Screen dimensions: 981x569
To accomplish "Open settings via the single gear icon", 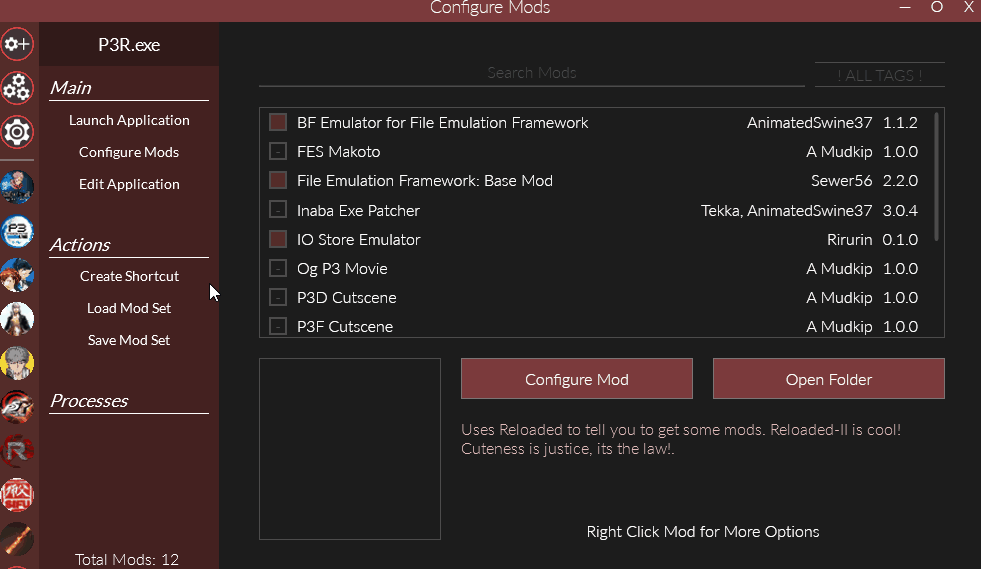I will click(x=17, y=132).
